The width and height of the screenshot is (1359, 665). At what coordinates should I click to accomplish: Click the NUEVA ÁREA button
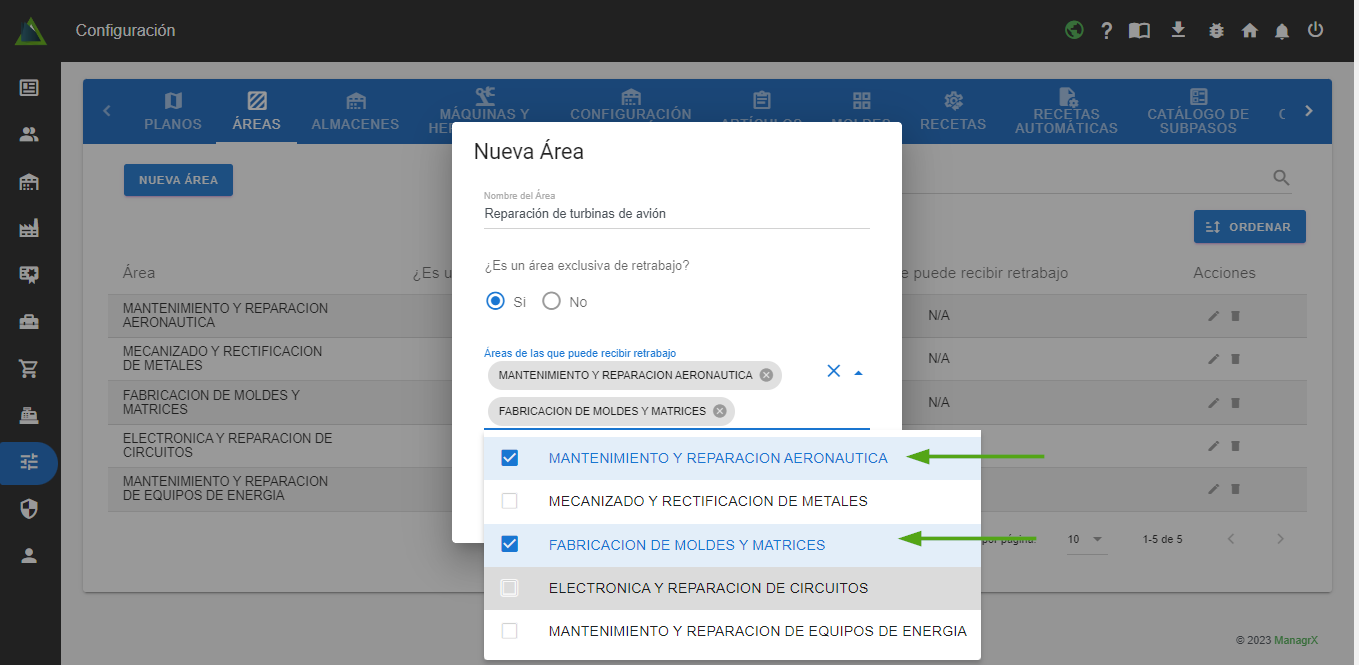(x=178, y=180)
